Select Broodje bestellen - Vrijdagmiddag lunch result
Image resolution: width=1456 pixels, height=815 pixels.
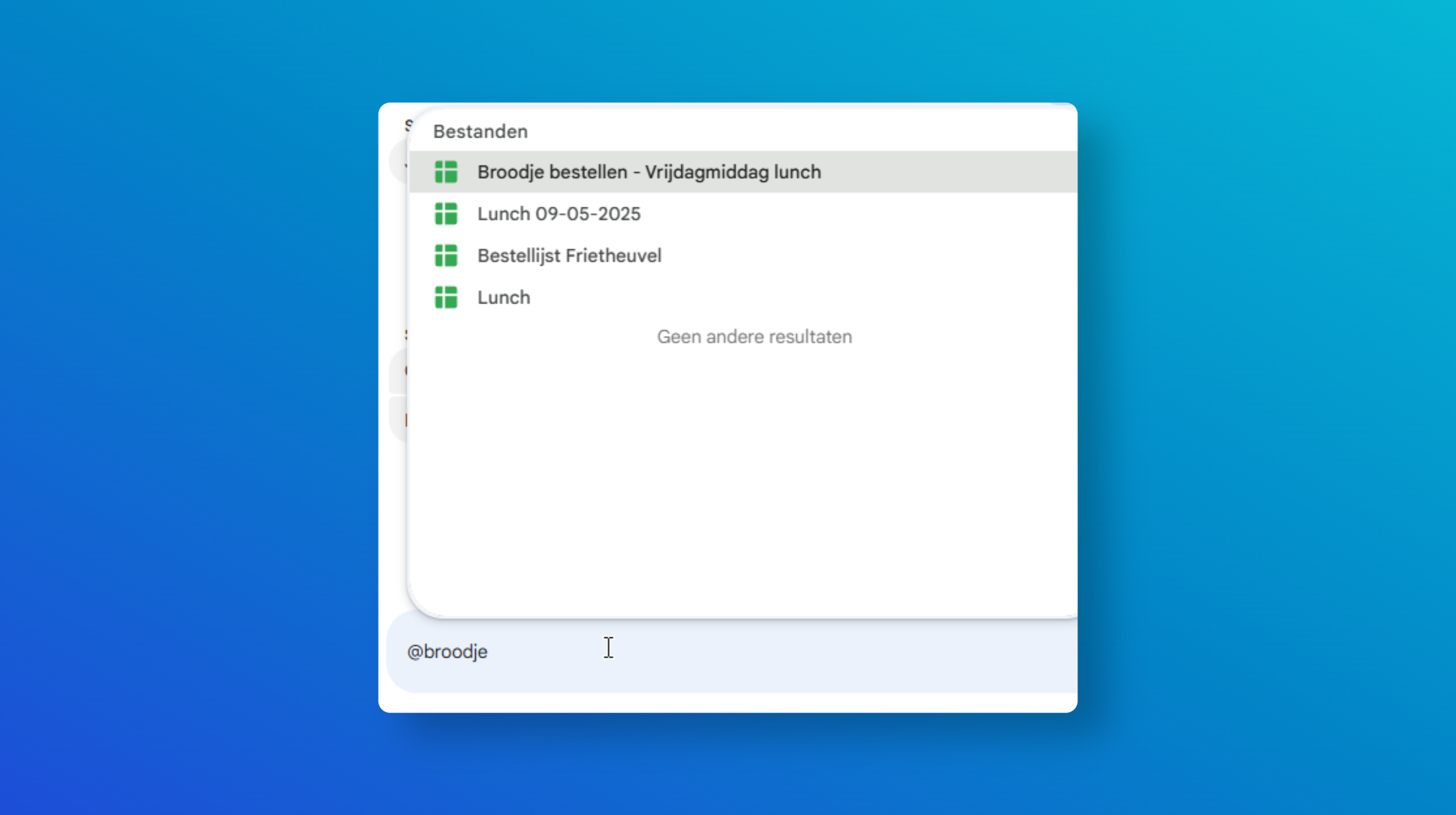(743, 172)
